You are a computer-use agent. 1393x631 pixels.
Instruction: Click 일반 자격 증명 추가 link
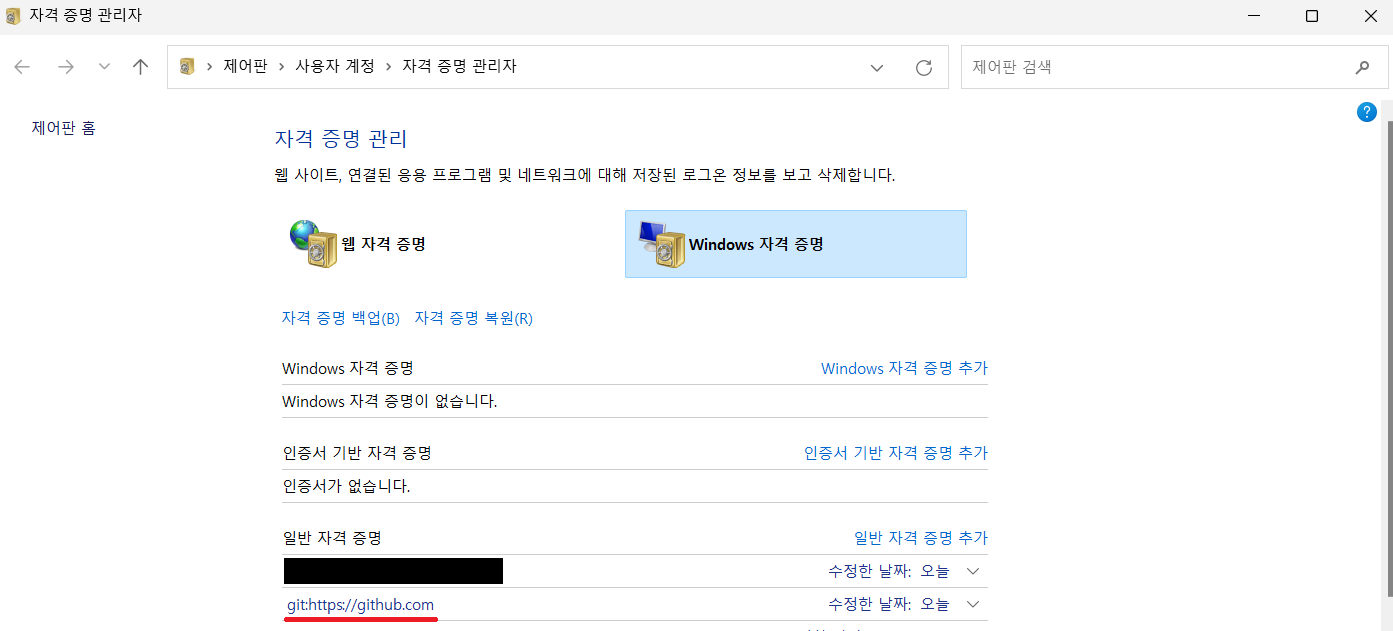click(921, 538)
